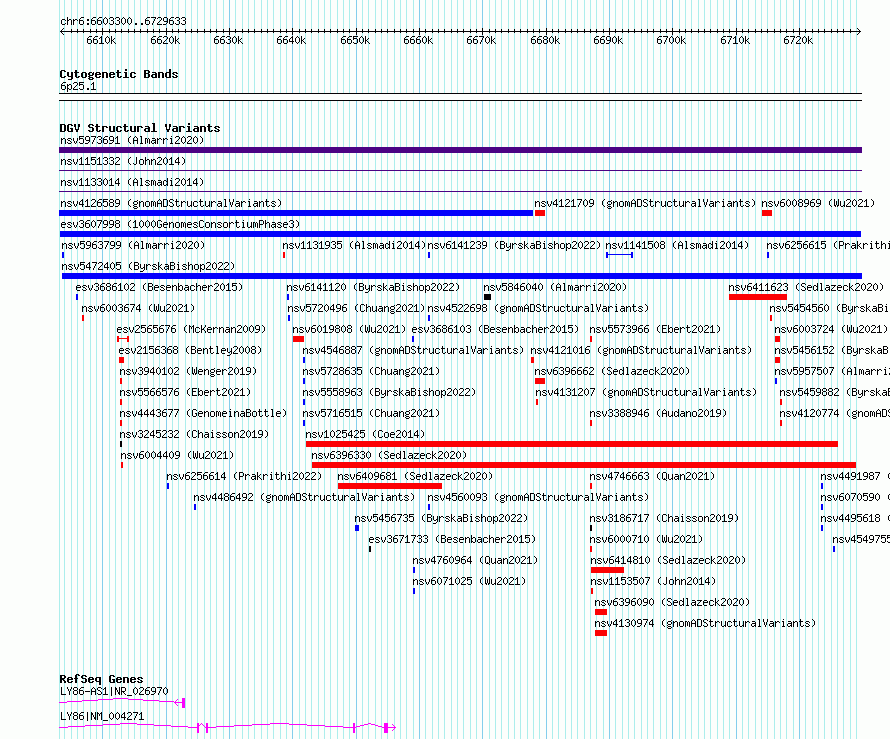This screenshot has height=739, width=890.
Task: Click the 6p25.1 cytogenetic band label
Action: click(x=78, y=86)
